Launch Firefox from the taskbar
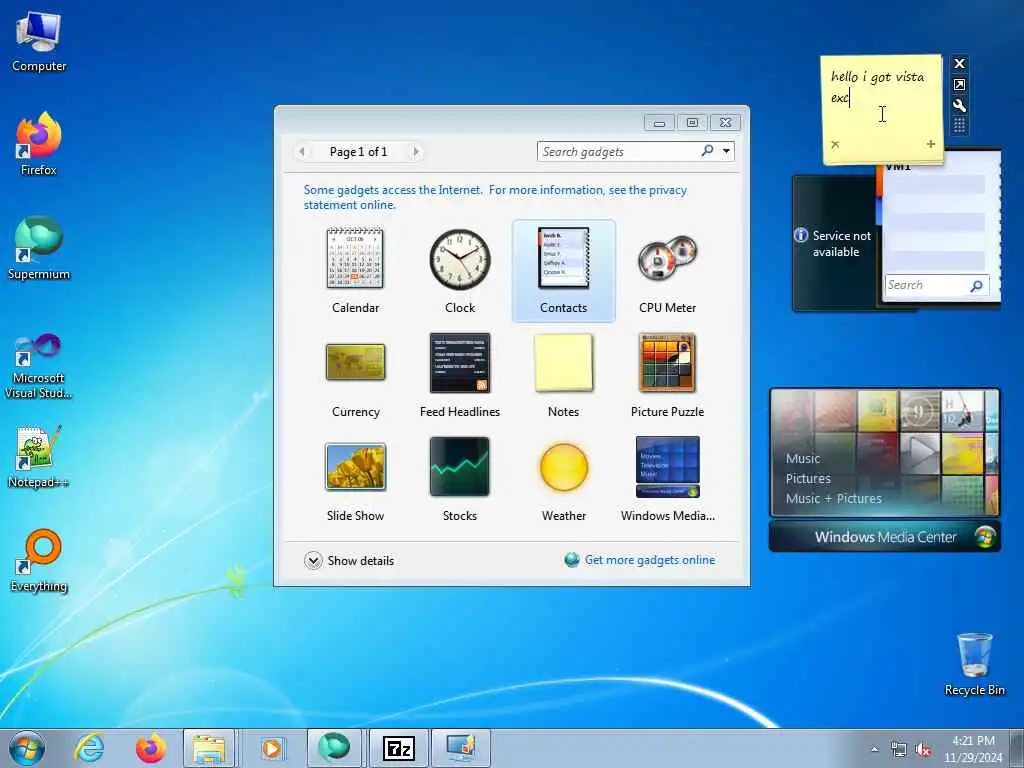 (150, 748)
